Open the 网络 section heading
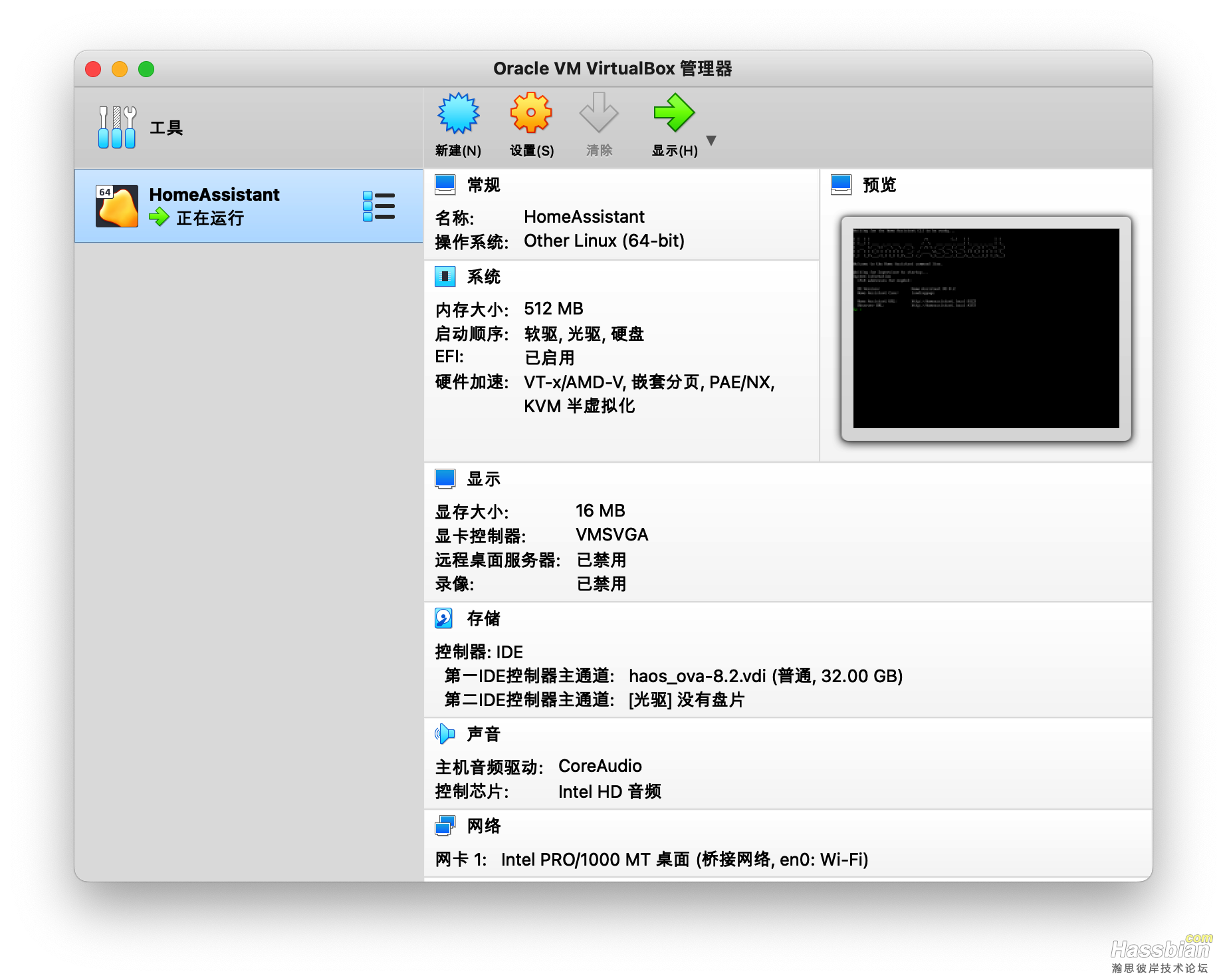The height and width of the screenshot is (980, 1227). (x=483, y=826)
